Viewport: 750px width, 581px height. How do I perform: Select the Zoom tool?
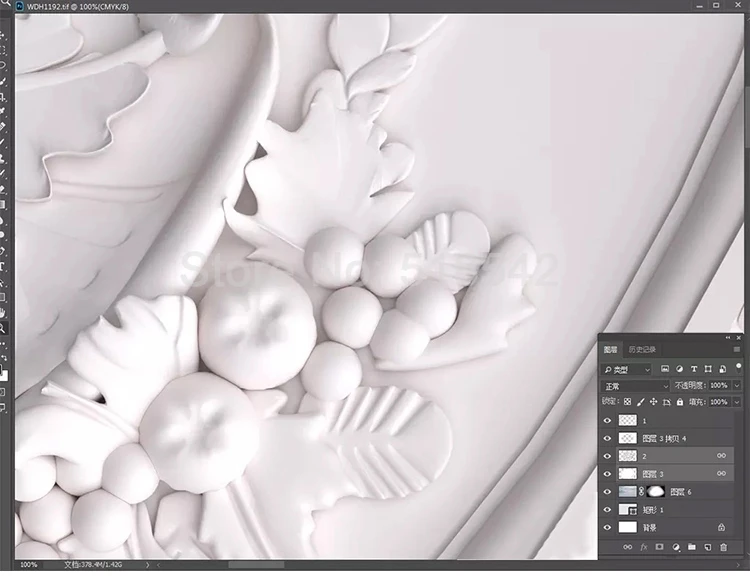click(x=2, y=329)
